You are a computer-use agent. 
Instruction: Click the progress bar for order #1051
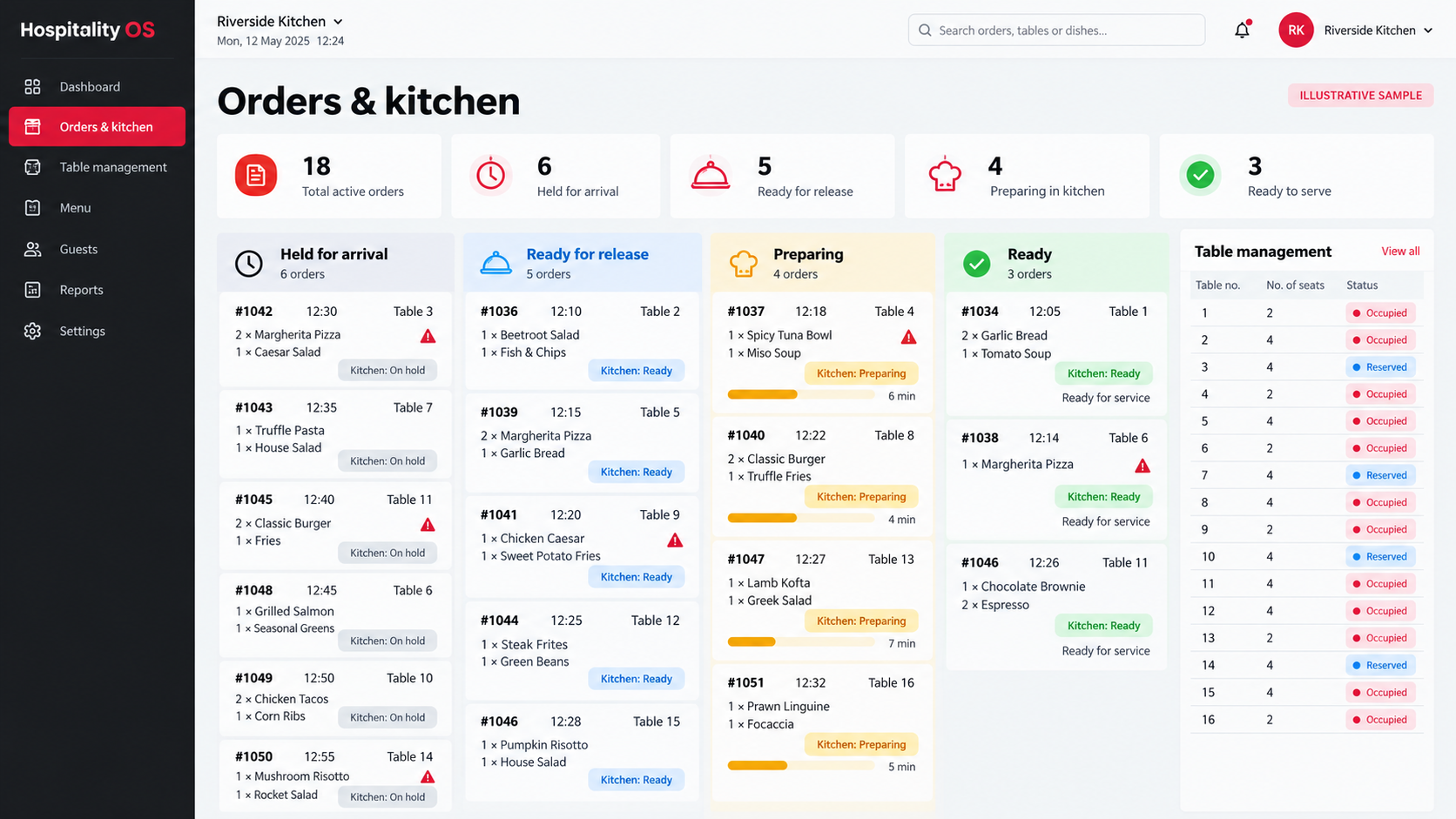(801, 766)
